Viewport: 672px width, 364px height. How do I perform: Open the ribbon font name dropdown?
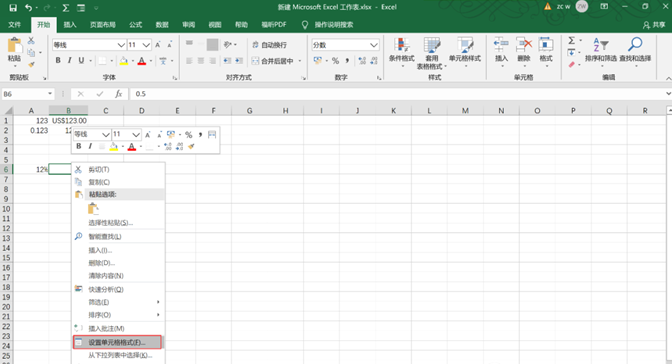pos(121,45)
